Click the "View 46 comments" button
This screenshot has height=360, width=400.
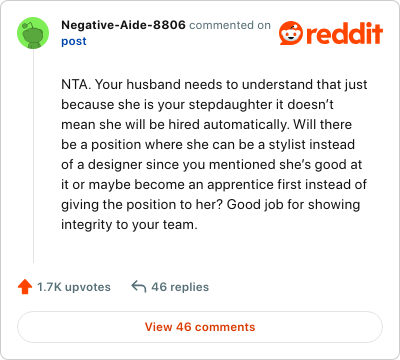(x=200, y=327)
